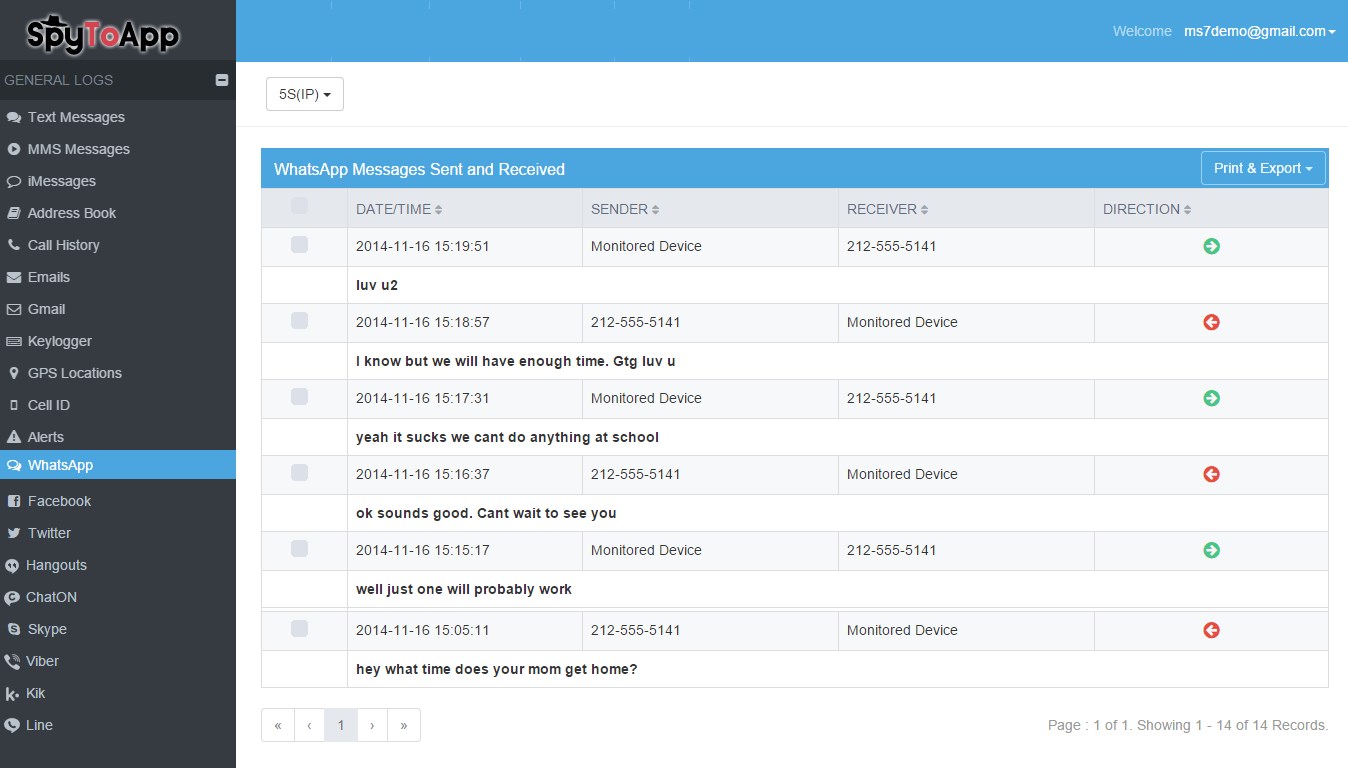Click message "well just one will probably work"
1348x768 pixels.
pyautogui.click(x=464, y=589)
